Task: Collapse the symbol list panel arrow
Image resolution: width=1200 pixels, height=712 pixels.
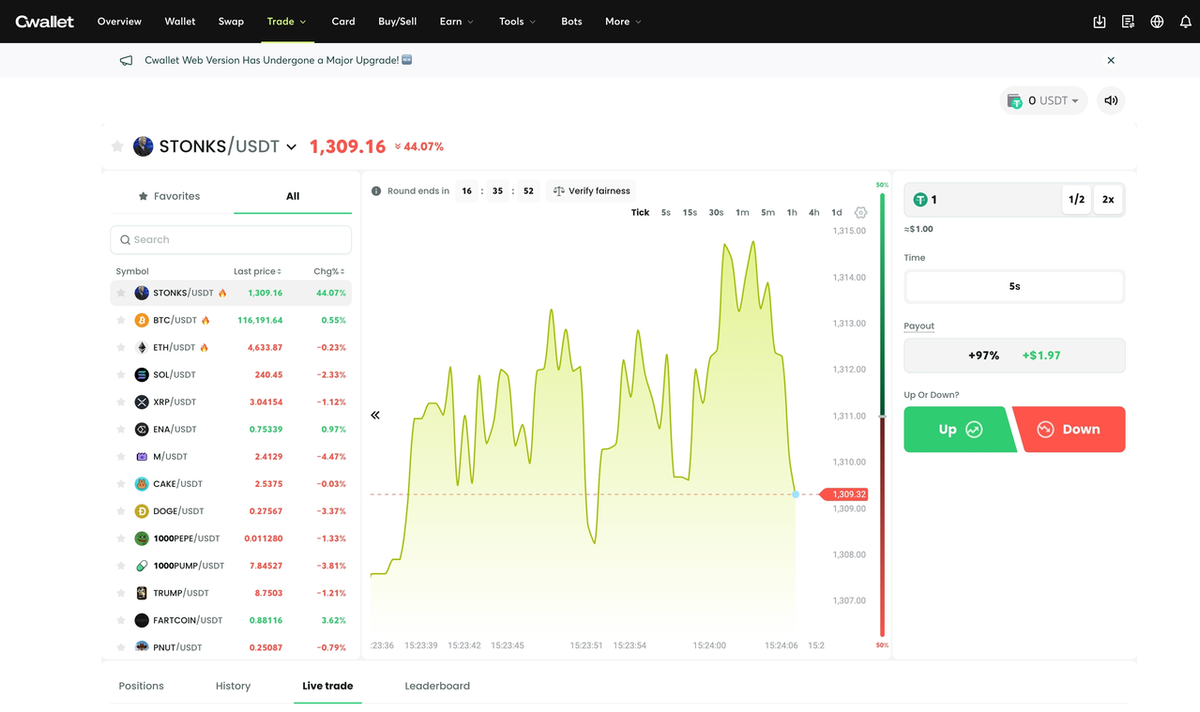Action: (x=375, y=415)
